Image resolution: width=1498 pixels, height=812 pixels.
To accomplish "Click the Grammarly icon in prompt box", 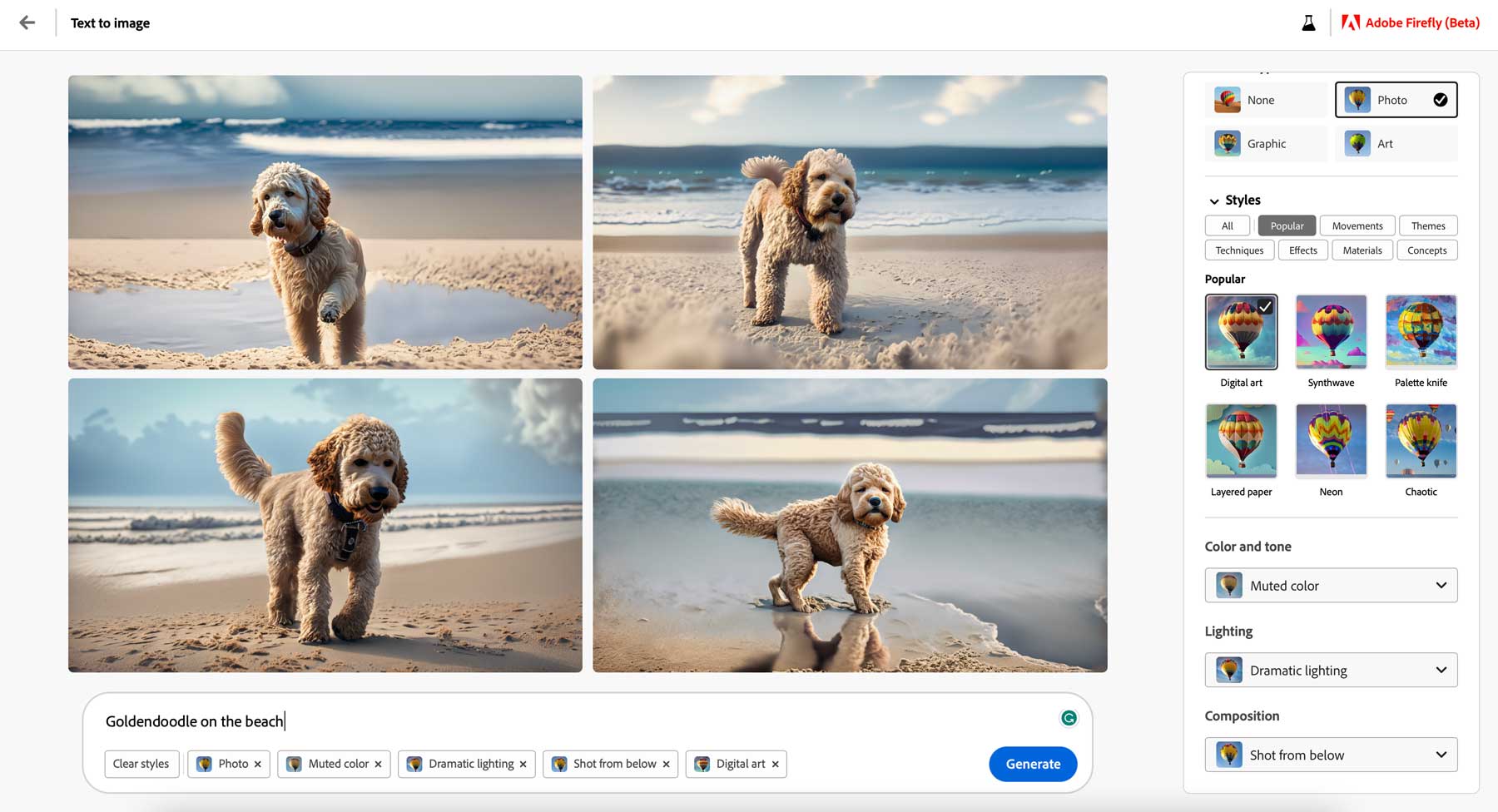I will pyautogui.click(x=1069, y=718).
